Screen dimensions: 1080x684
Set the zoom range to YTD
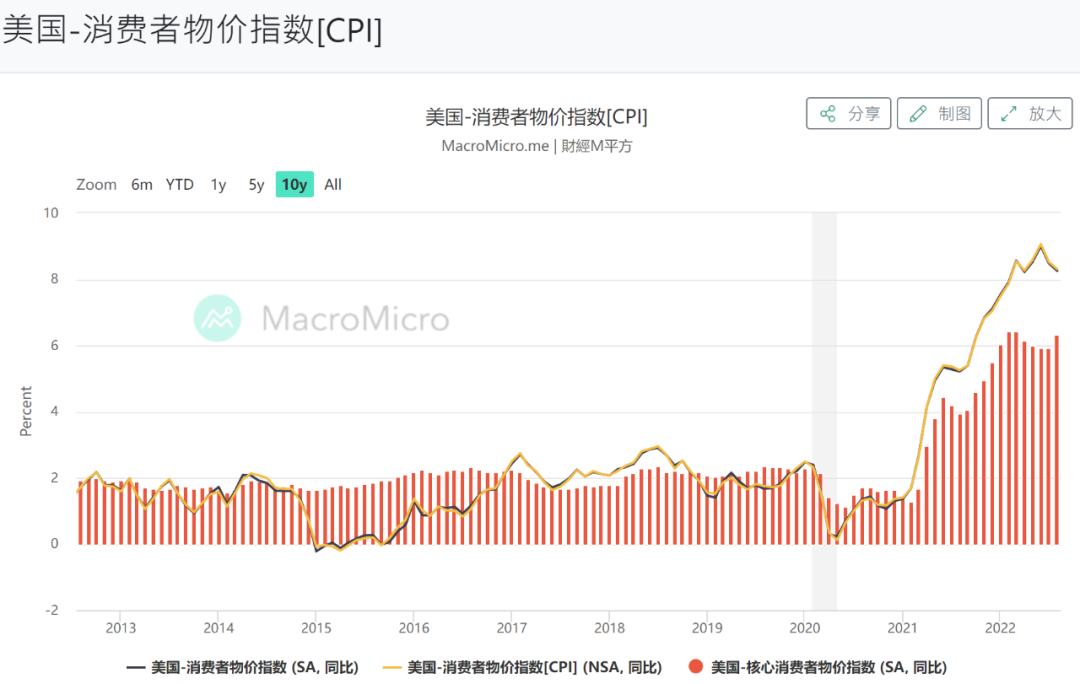point(180,185)
